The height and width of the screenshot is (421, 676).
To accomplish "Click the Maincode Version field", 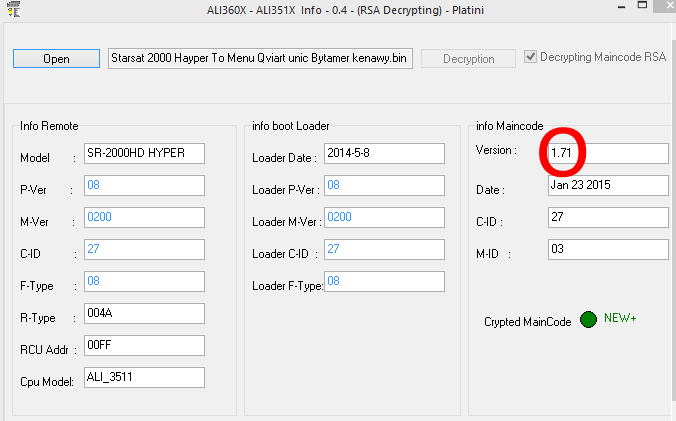I will 608,153.
